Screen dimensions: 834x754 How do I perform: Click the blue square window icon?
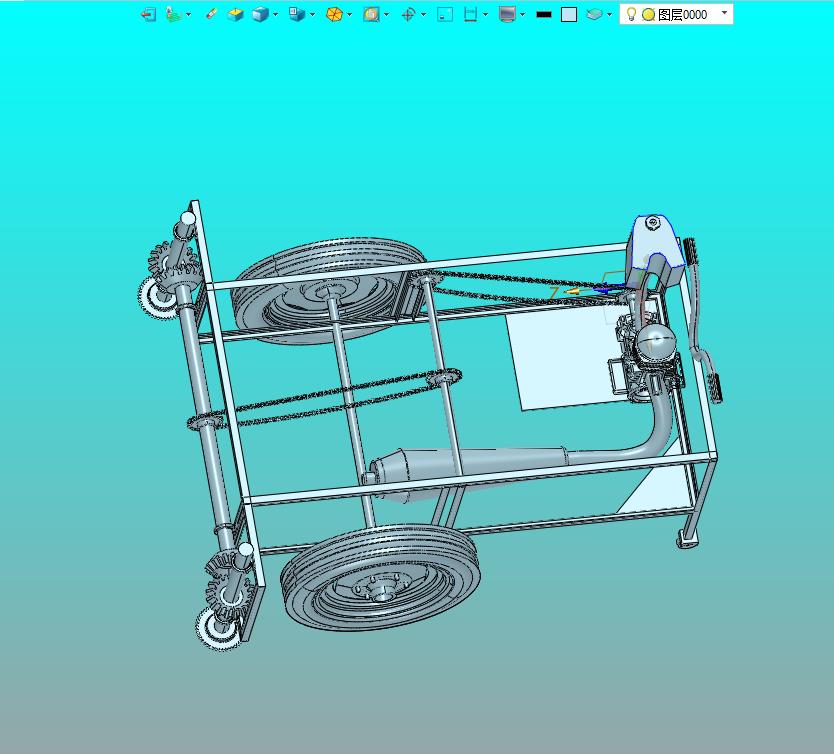tap(445, 14)
